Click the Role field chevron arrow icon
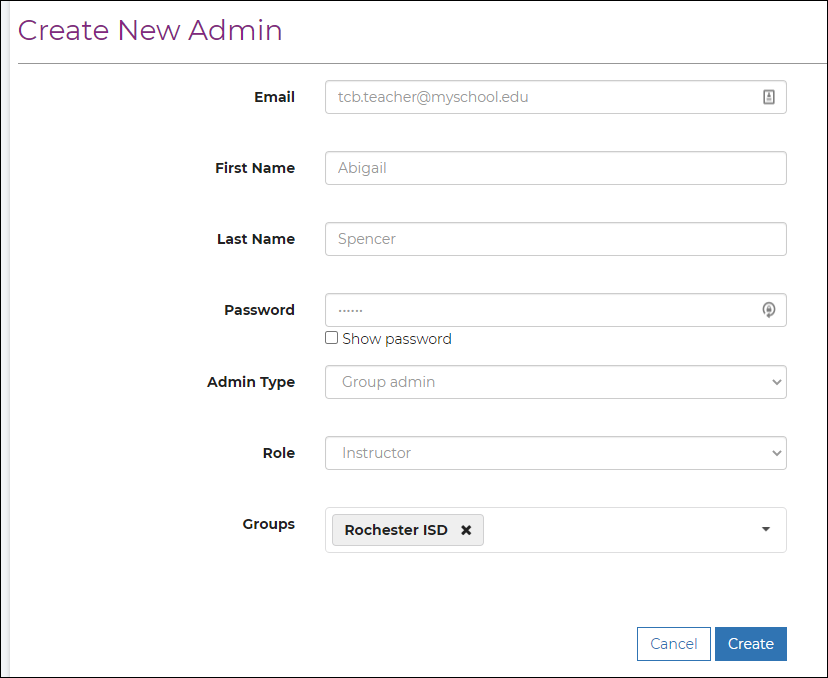This screenshot has width=828, height=678. [x=777, y=452]
